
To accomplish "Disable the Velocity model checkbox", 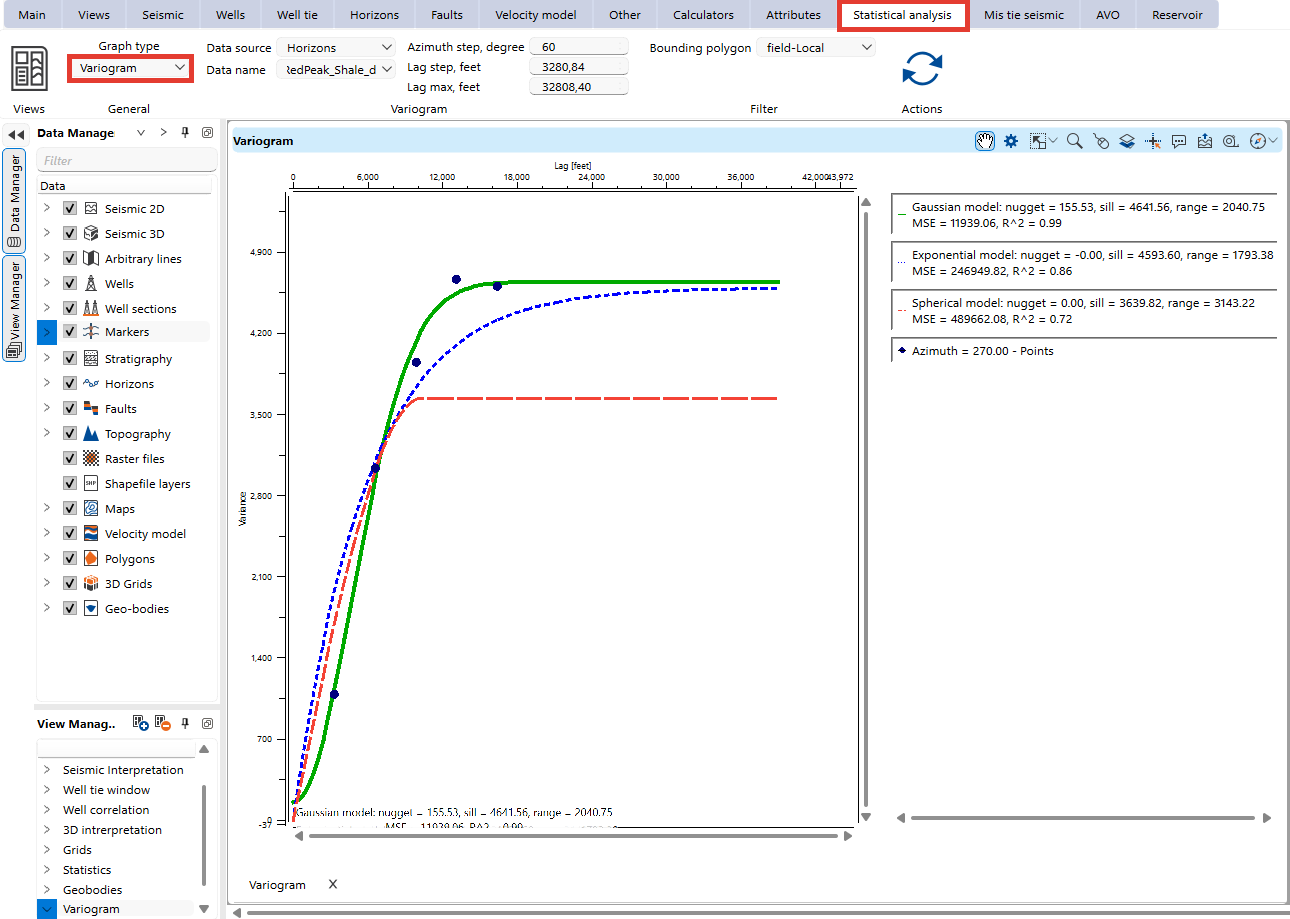I will pos(70,534).
